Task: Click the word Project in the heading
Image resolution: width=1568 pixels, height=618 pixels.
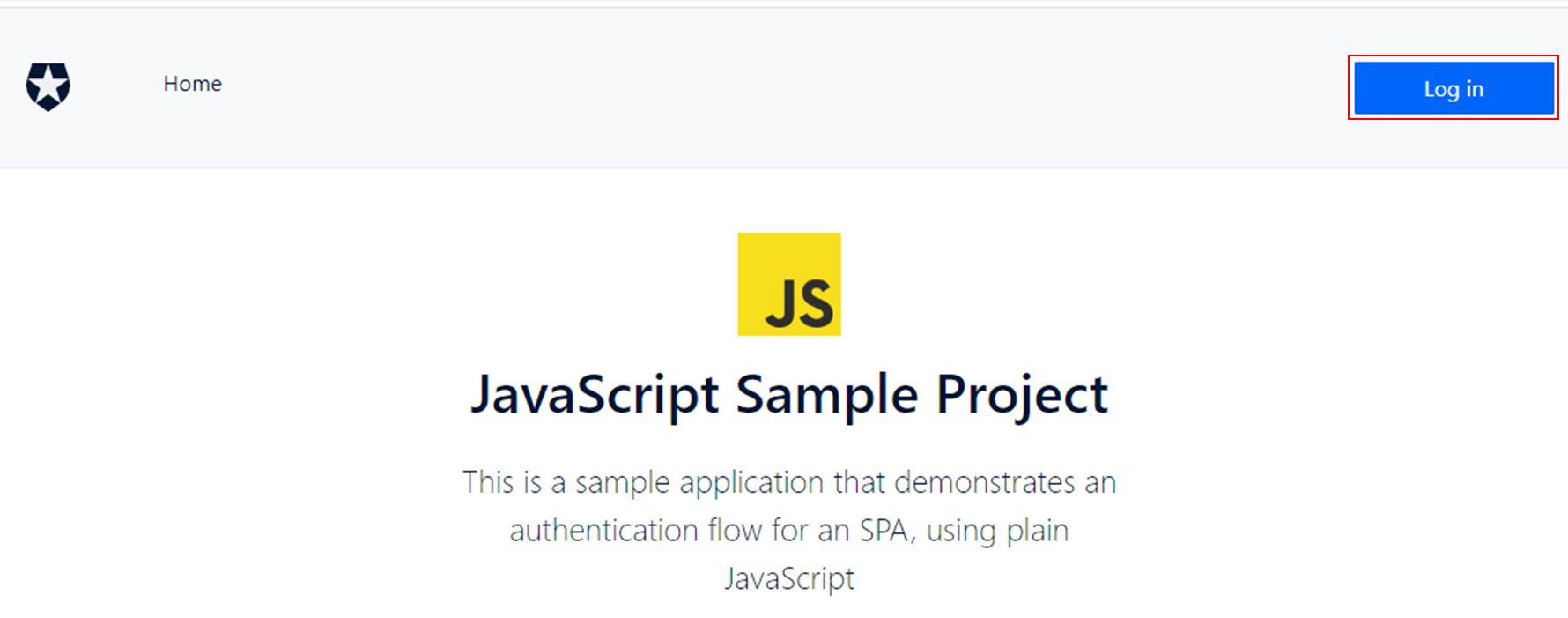Action: click(1022, 394)
